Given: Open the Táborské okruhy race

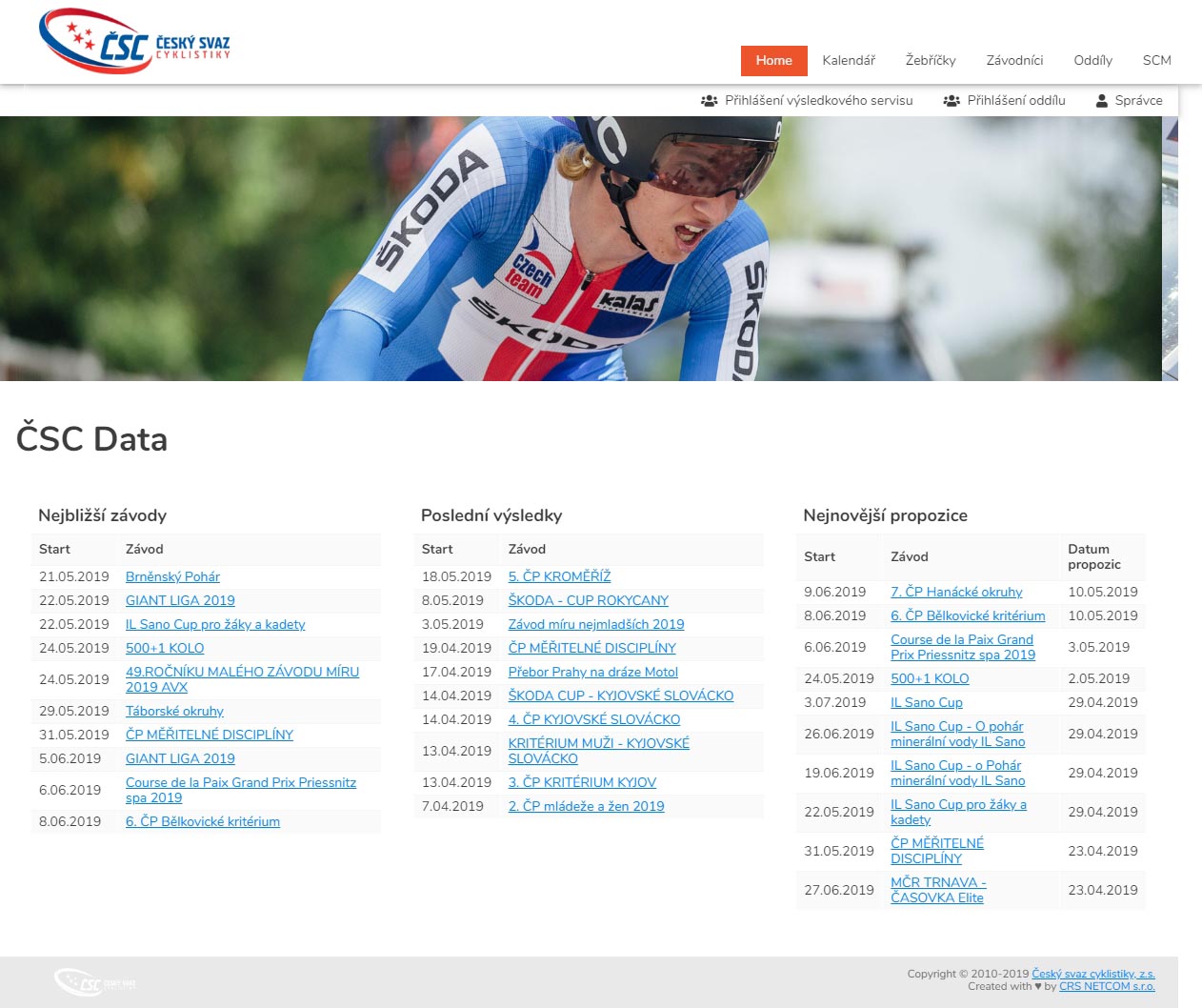Looking at the screenshot, I should (174, 711).
